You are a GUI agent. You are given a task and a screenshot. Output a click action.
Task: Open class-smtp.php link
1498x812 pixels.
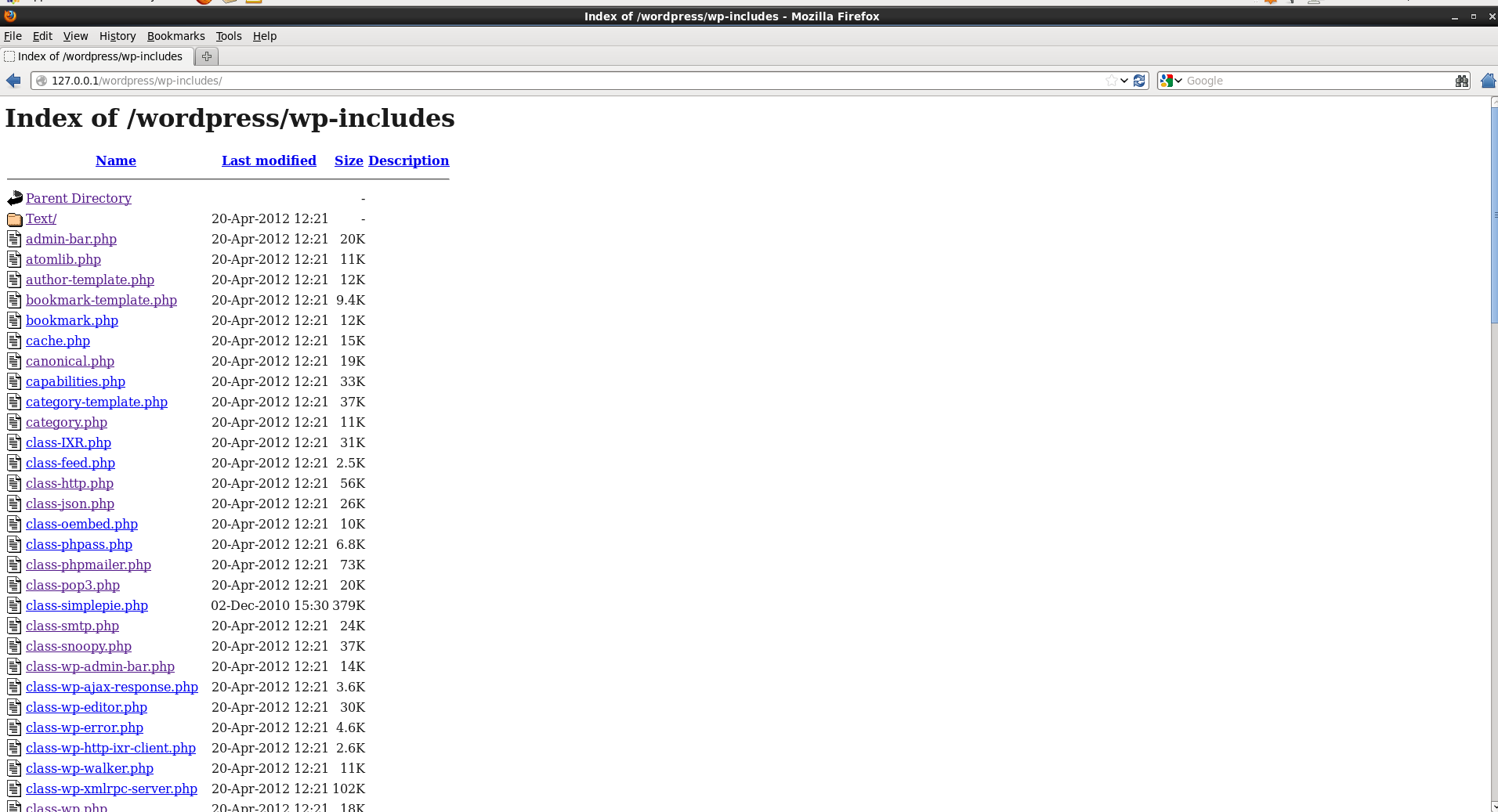pos(72,626)
